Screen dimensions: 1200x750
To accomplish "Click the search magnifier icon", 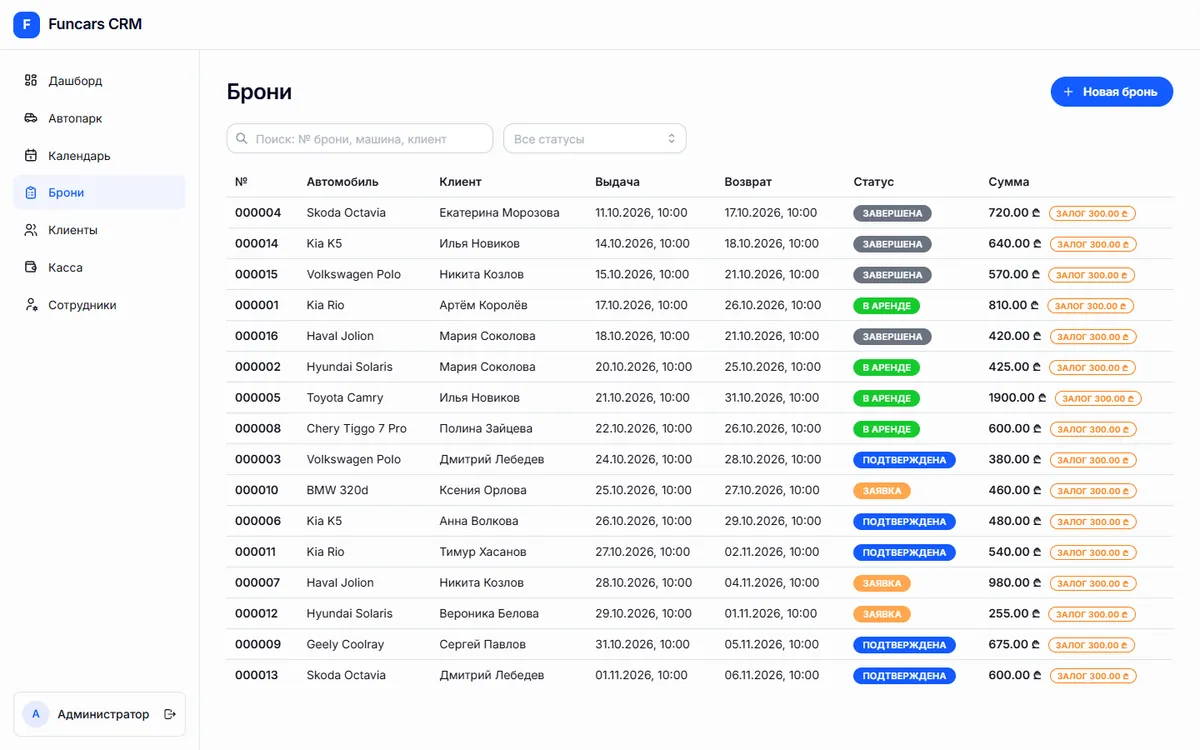I will click(x=242, y=139).
